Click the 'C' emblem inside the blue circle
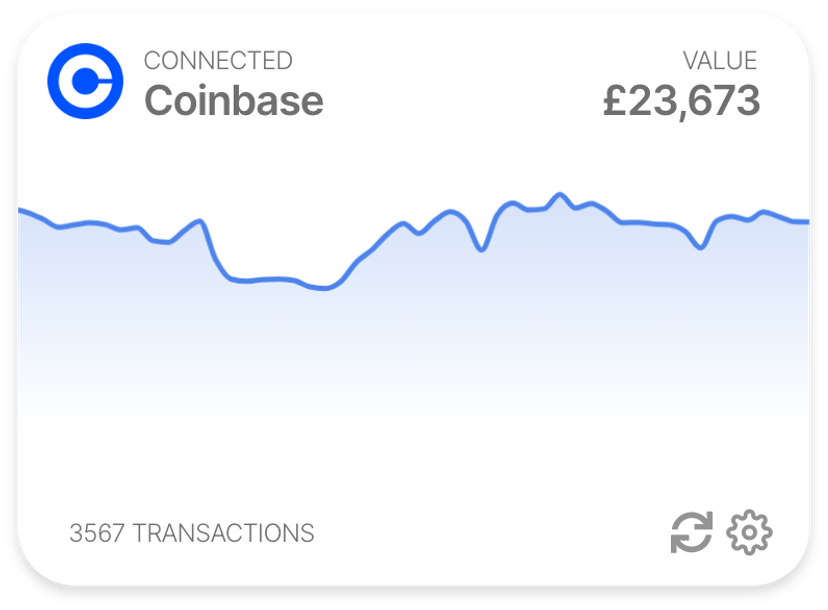828x610 pixels. pos(88,80)
